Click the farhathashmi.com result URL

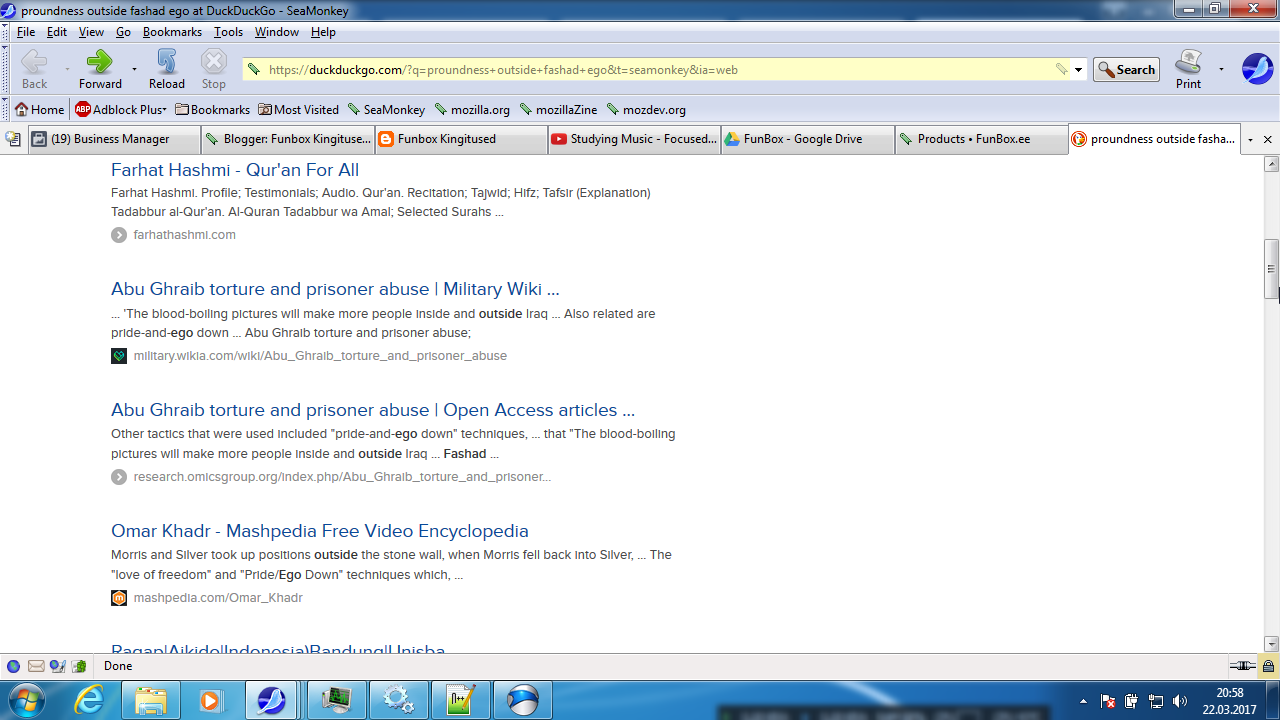[x=185, y=235]
